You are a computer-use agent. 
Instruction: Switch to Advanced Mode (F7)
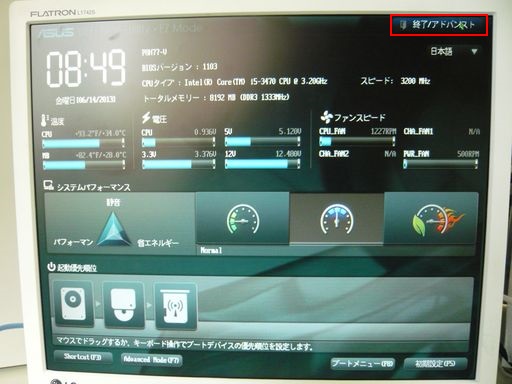coord(152,360)
